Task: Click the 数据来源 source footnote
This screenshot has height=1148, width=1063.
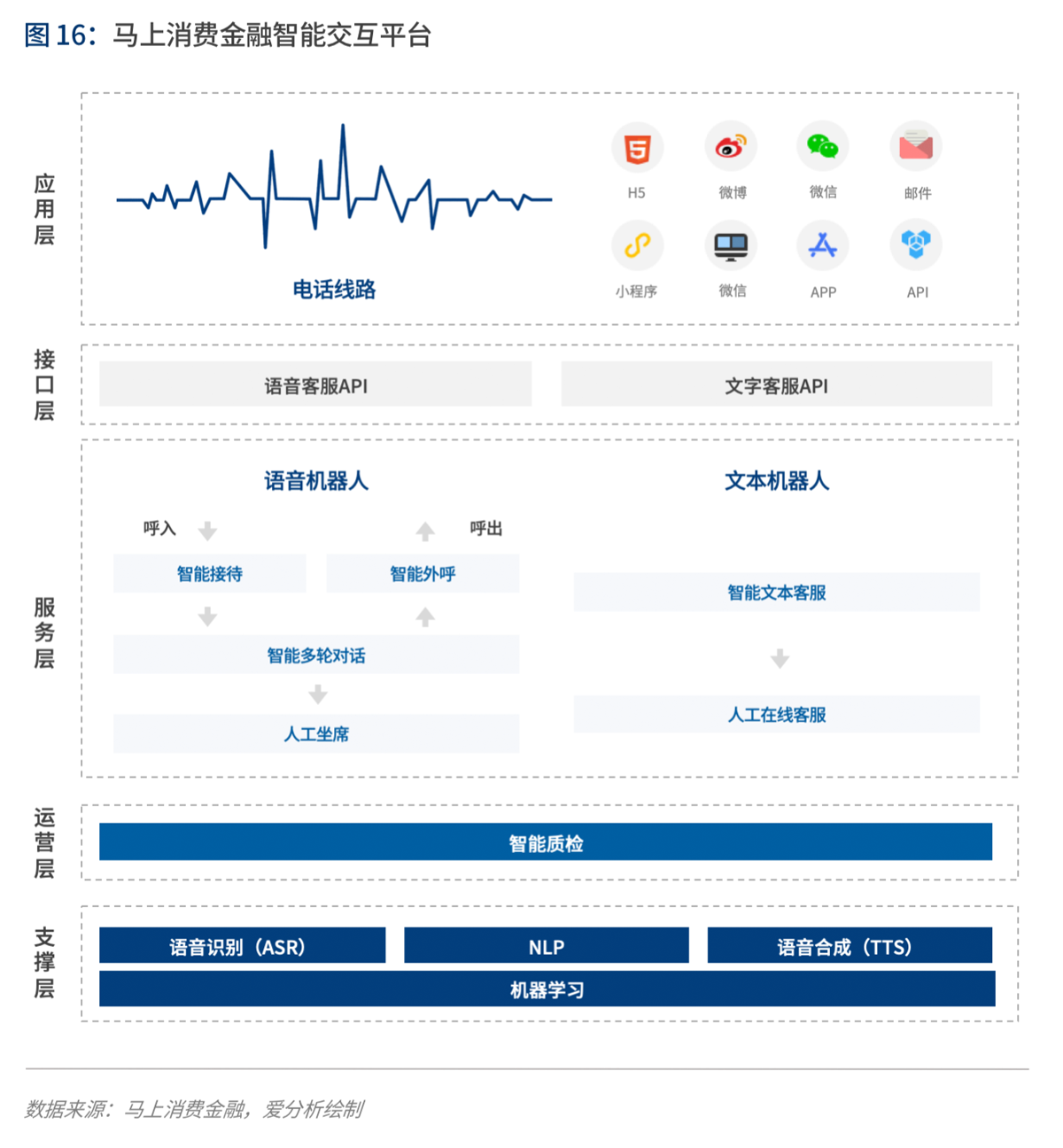Action: coord(194,1109)
